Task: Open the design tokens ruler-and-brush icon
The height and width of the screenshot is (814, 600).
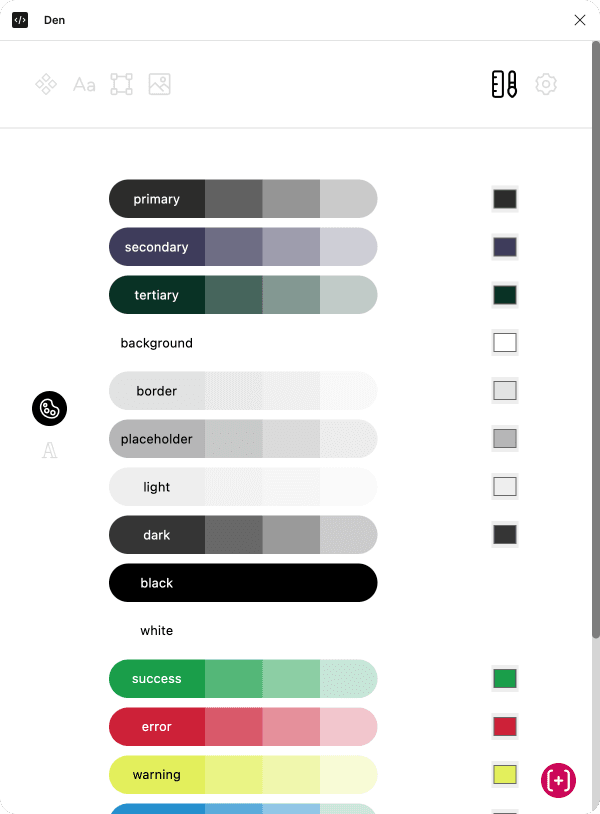Action: (504, 85)
